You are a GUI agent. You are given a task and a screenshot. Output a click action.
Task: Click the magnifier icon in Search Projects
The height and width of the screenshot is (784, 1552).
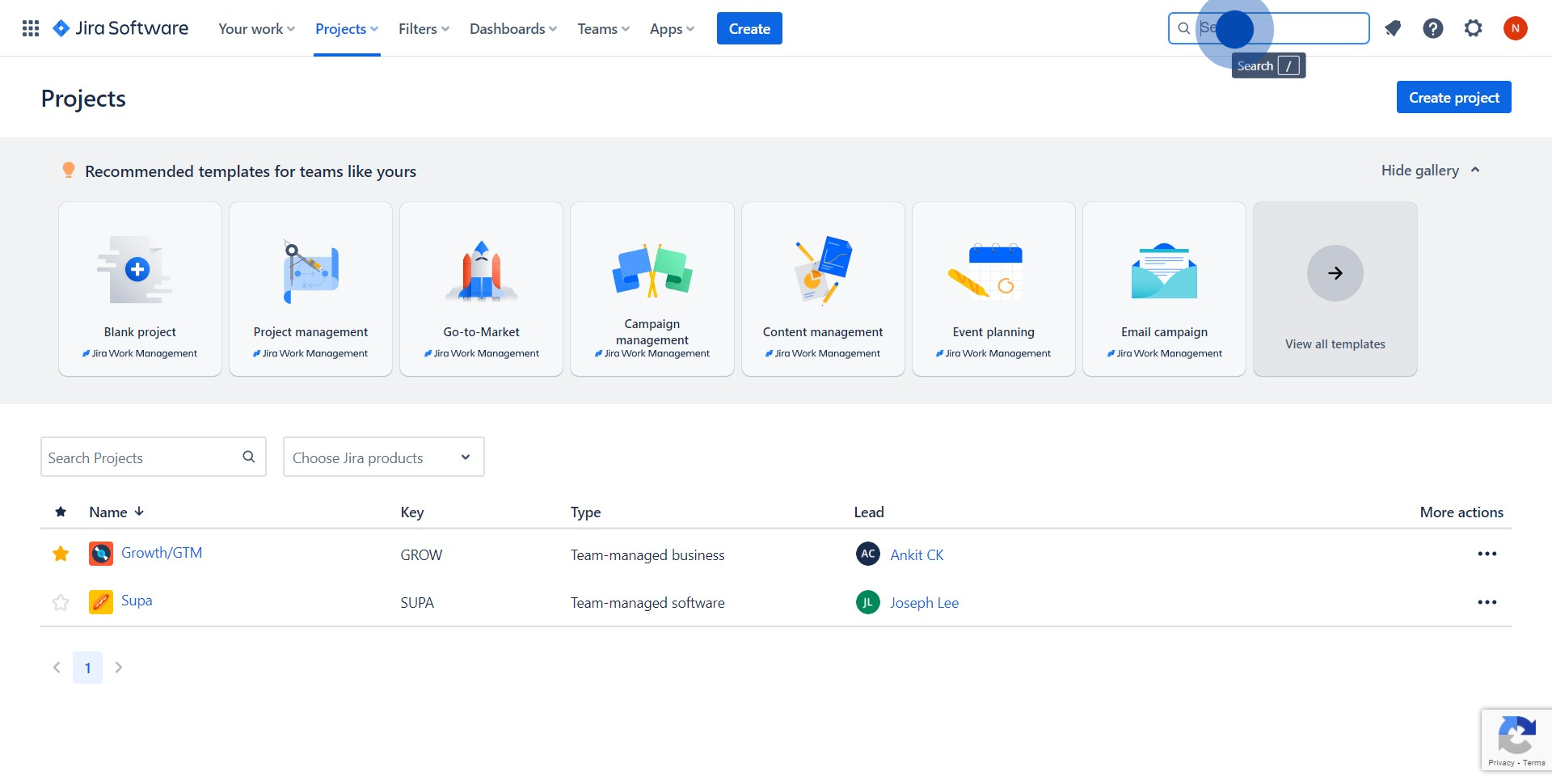point(249,457)
